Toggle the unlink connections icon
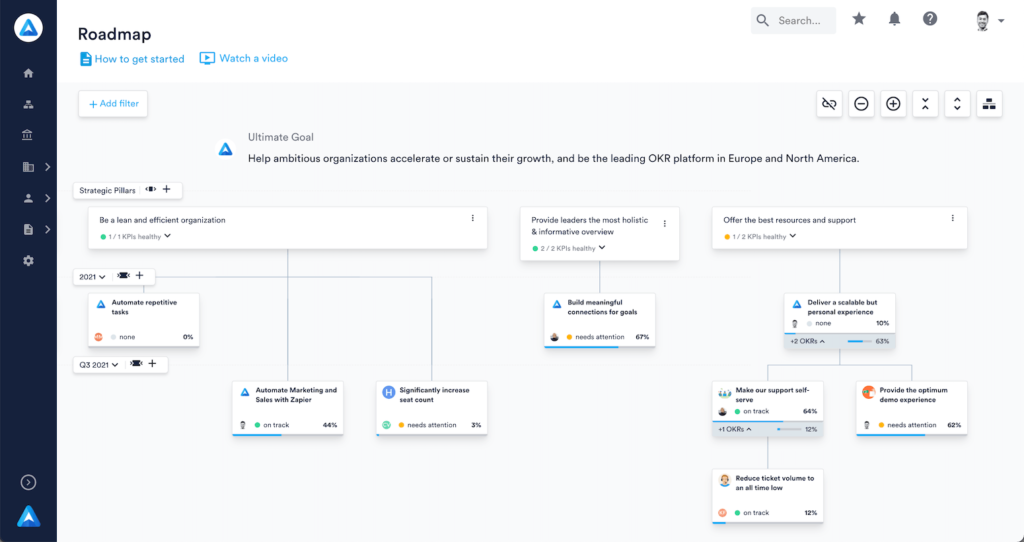 [829, 104]
